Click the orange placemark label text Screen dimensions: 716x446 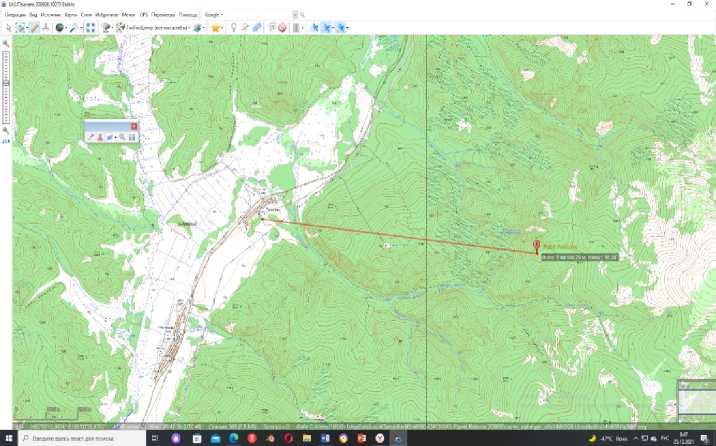pyautogui.click(x=560, y=247)
